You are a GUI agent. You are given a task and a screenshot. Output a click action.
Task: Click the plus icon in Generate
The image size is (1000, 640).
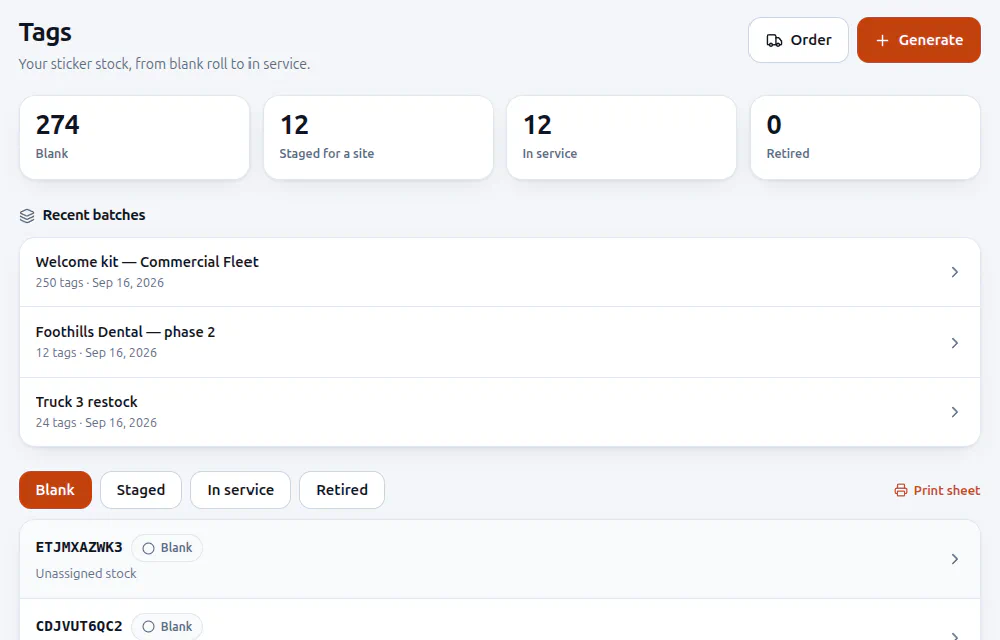pos(882,41)
